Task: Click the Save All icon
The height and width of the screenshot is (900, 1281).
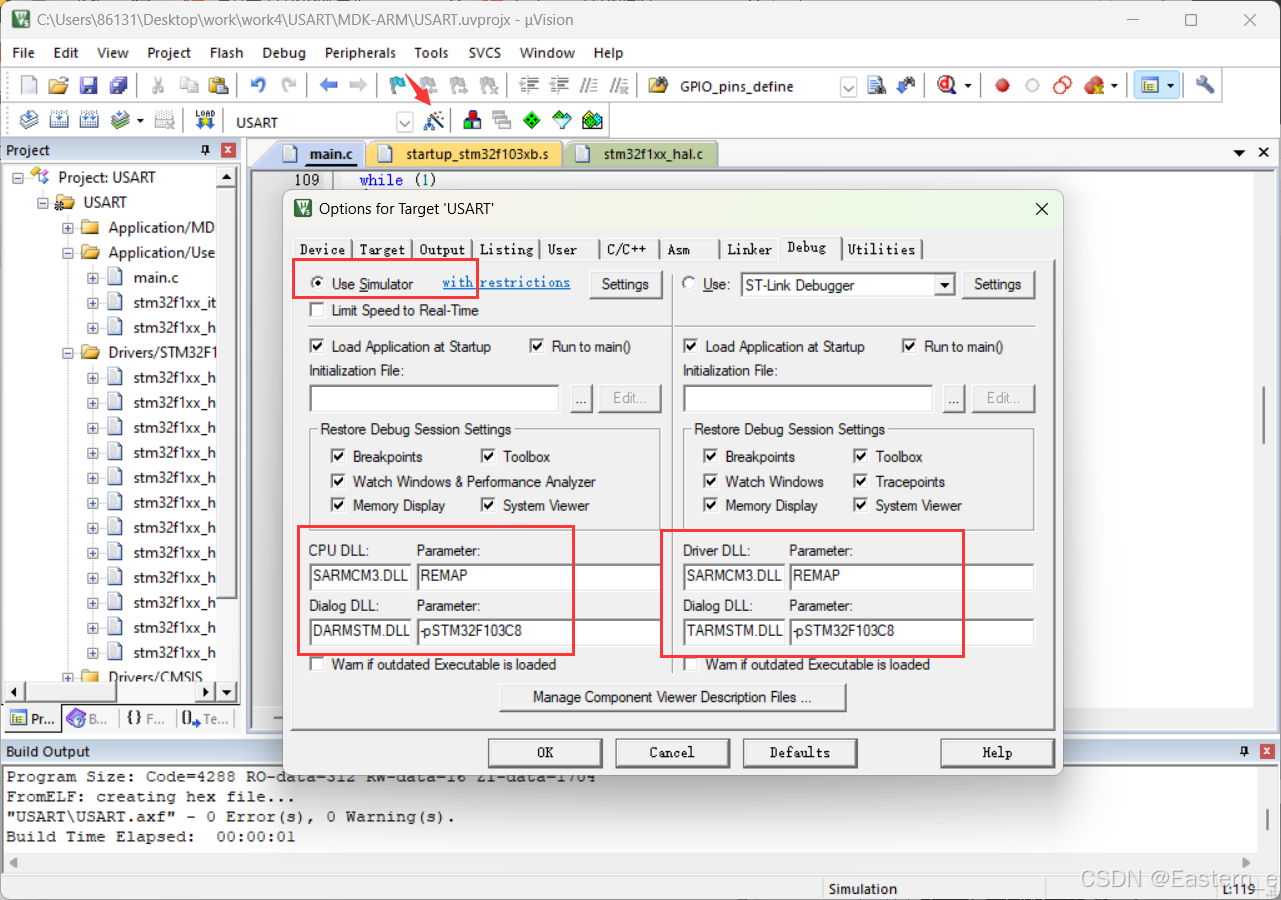Action: click(118, 86)
